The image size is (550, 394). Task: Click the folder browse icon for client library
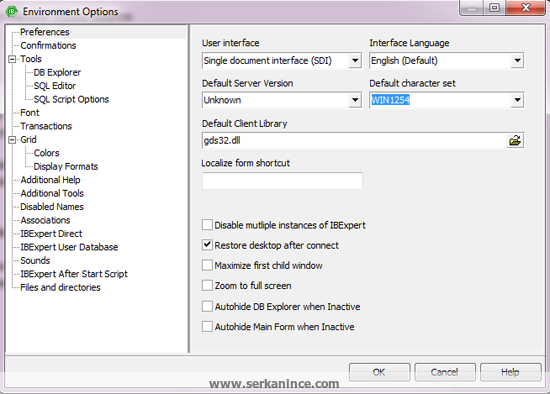(515, 141)
